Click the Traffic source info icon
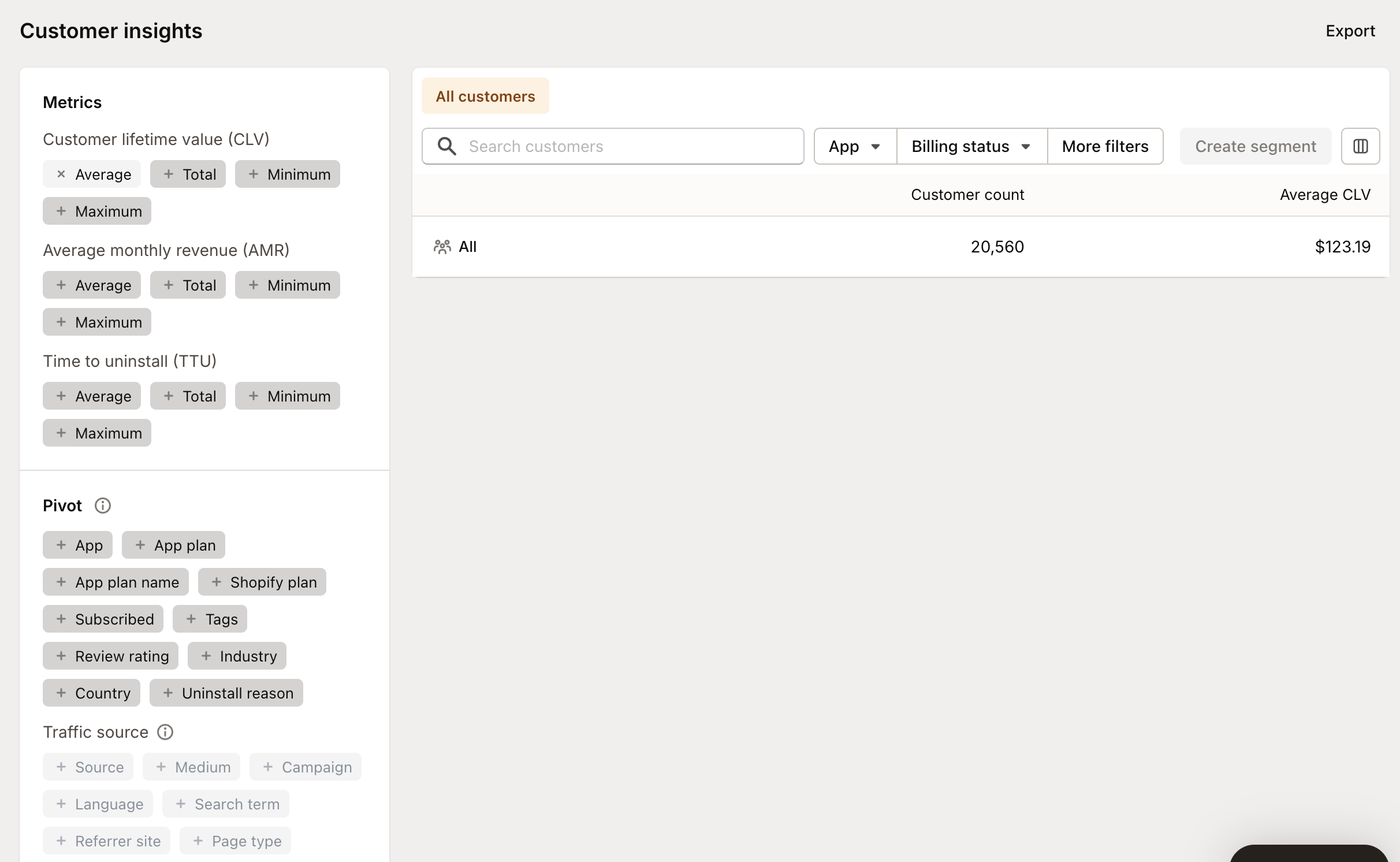This screenshot has width=1400, height=862. click(165, 732)
